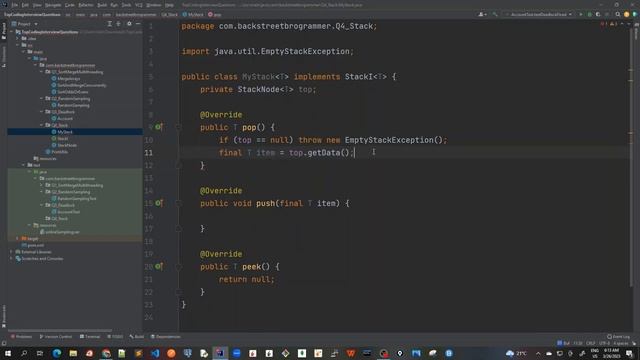Open the user account icon in the toolbar
The width and height of the screenshot is (640, 360).
tap(482, 14)
